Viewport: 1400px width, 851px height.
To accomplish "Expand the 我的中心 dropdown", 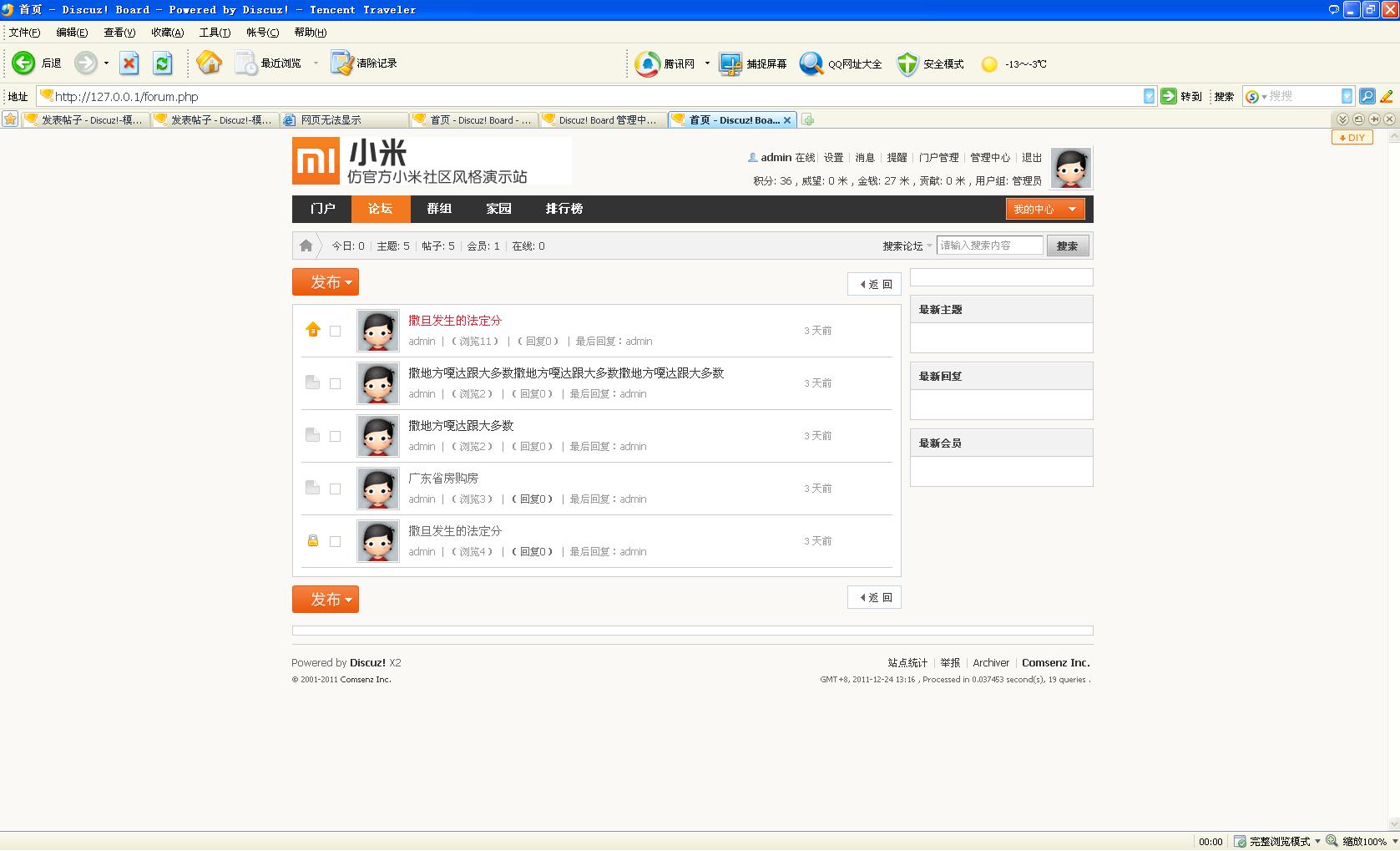I will 1044,210.
